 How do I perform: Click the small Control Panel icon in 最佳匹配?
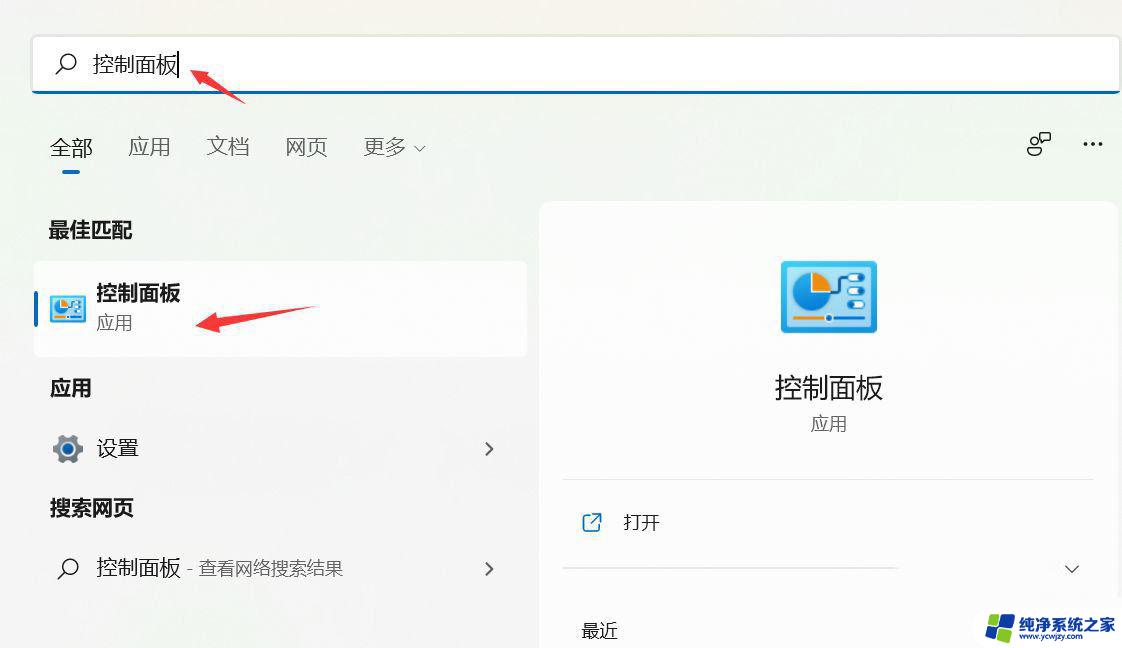point(68,308)
